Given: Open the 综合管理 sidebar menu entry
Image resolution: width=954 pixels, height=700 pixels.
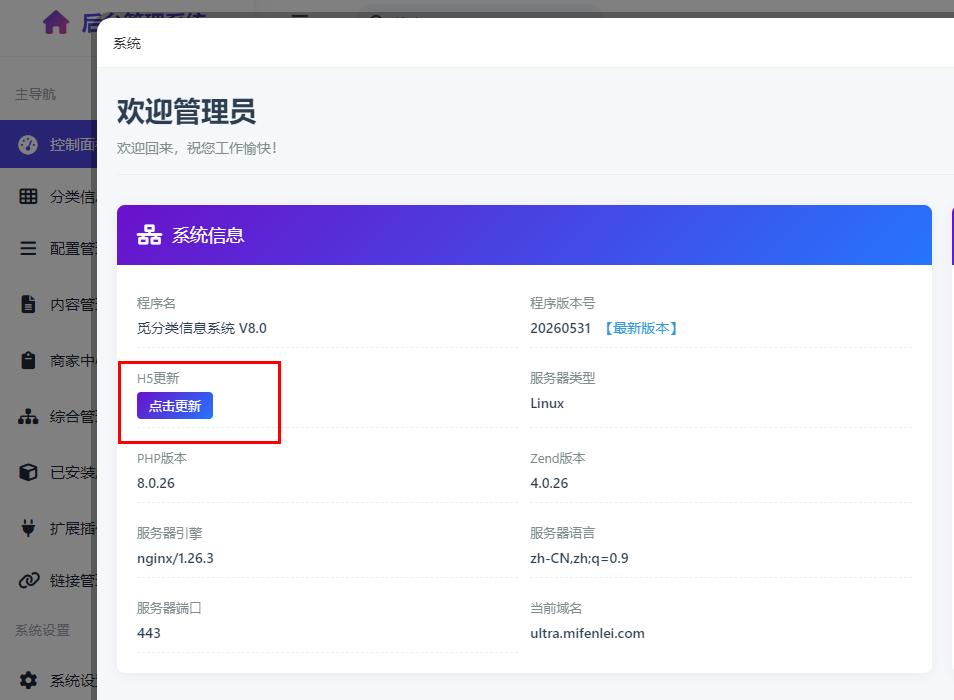Looking at the screenshot, I should 49,417.
